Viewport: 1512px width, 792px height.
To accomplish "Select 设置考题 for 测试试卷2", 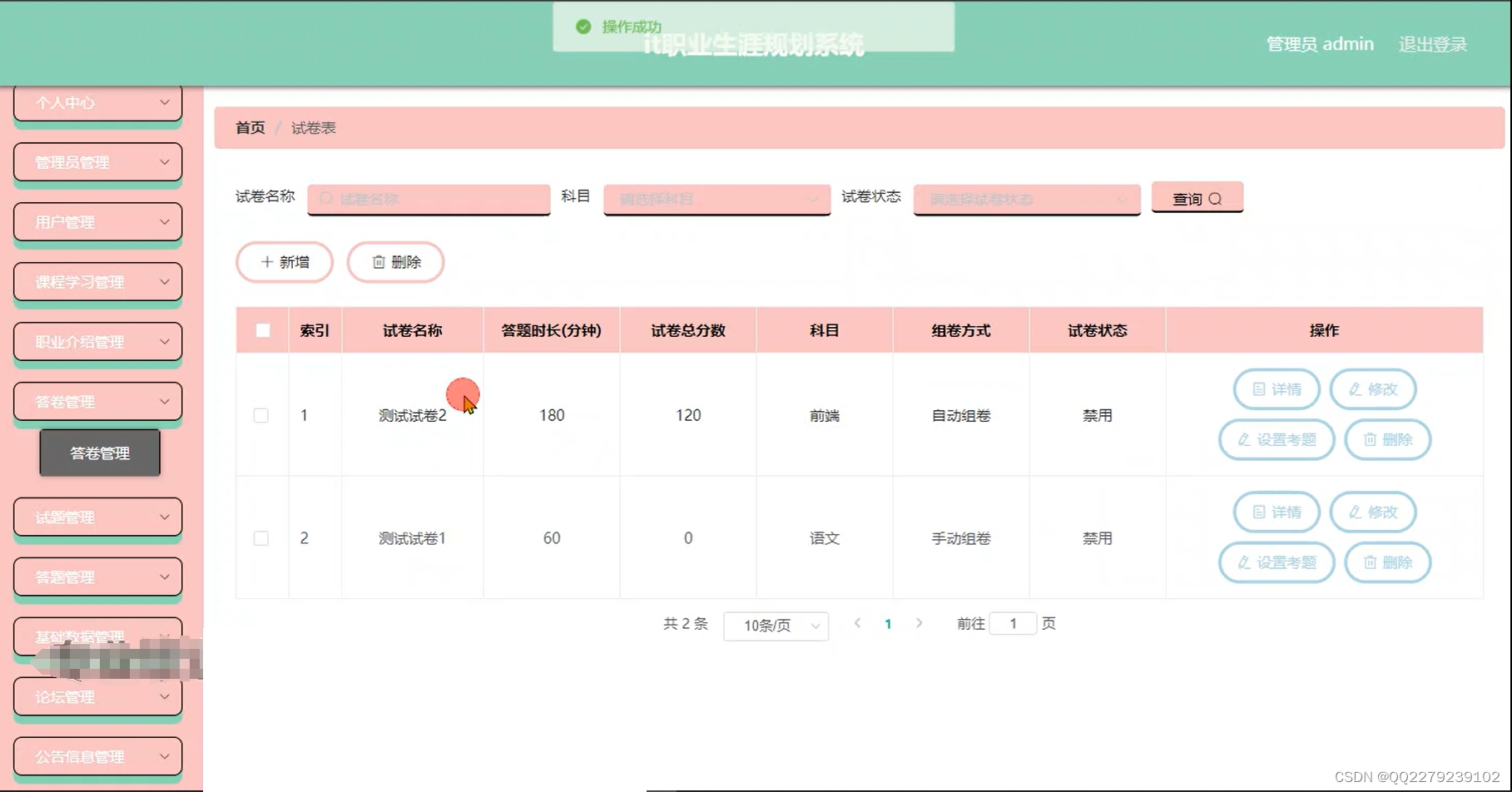I will [1276, 439].
